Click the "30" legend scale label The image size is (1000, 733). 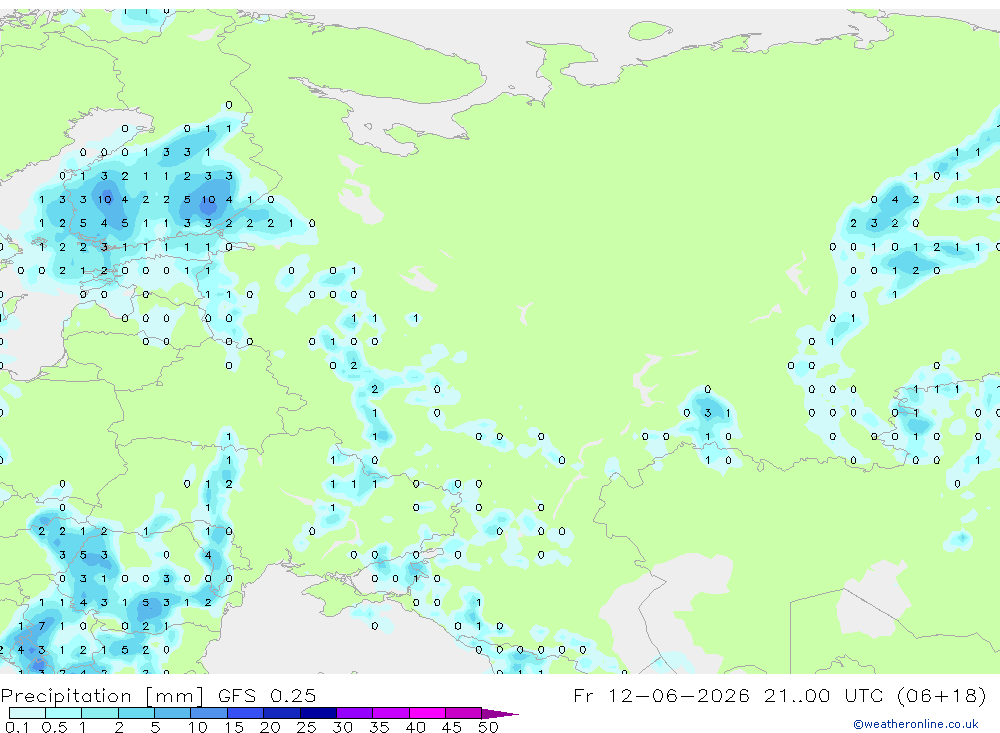(342, 727)
